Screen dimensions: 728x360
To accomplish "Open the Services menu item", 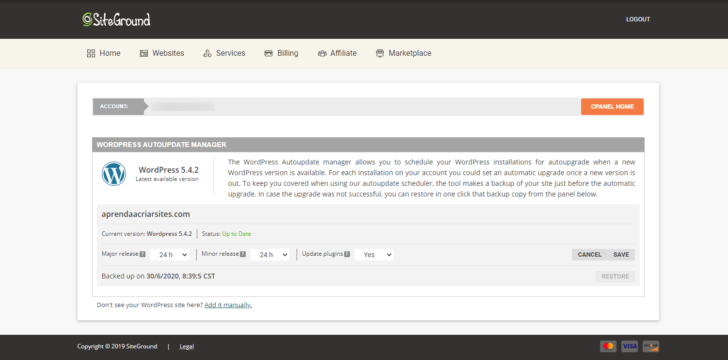I will pyautogui.click(x=224, y=53).
